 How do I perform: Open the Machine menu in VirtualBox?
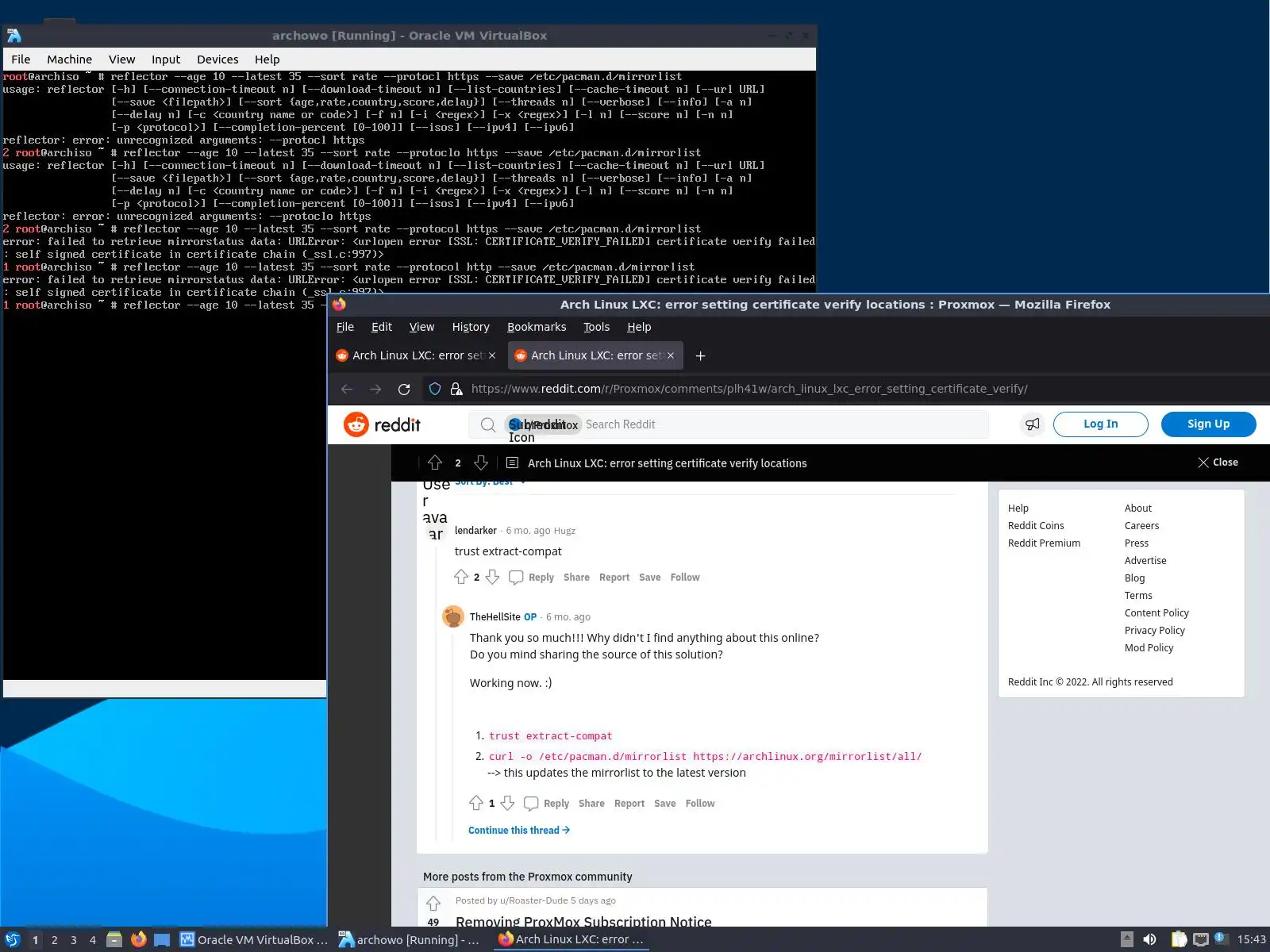[69, 59]
